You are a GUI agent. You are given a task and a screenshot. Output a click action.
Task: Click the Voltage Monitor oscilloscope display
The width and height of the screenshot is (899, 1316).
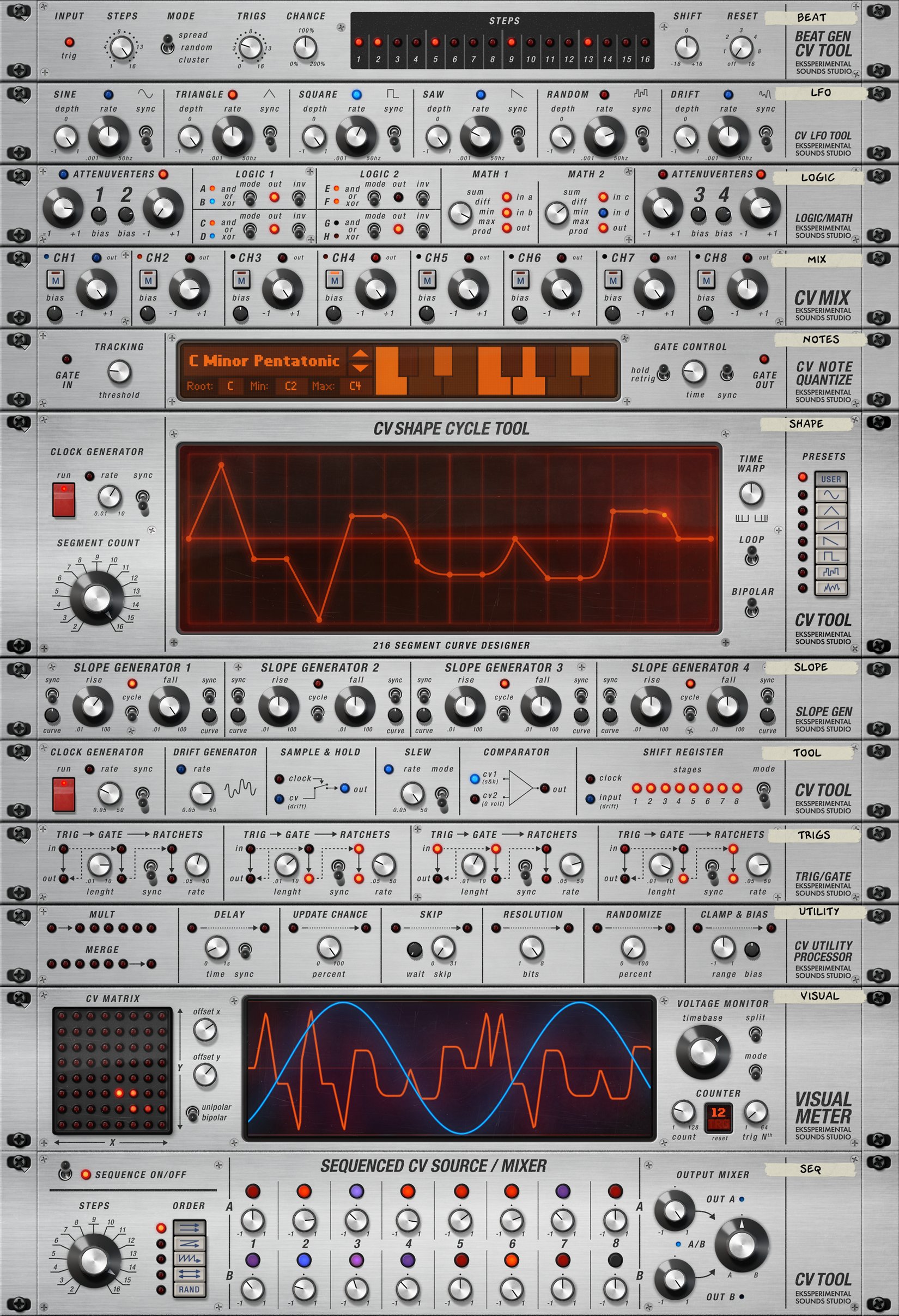click(x=449, y=1068)
